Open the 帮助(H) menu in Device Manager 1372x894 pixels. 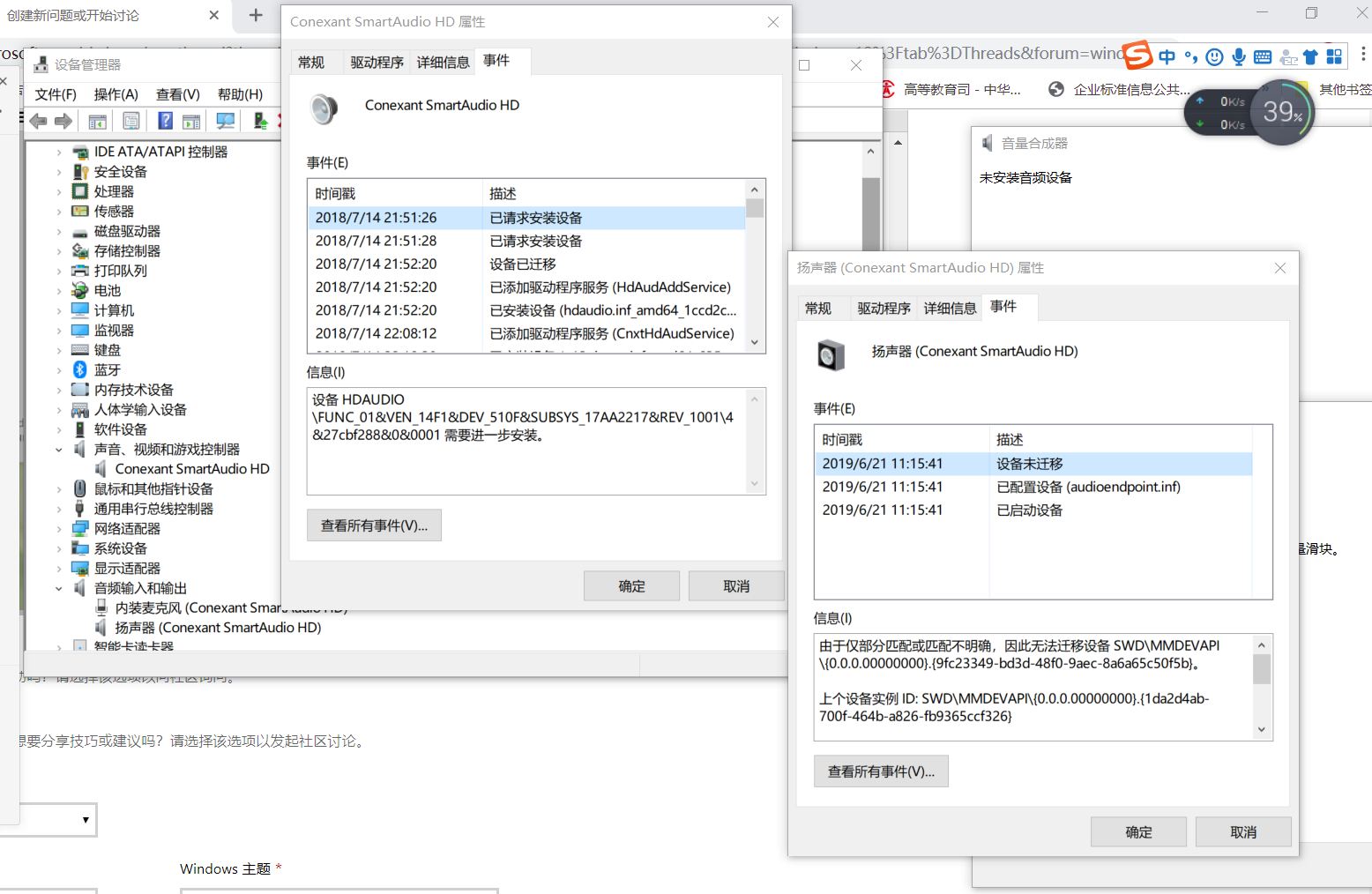click(x=240, y=94)
